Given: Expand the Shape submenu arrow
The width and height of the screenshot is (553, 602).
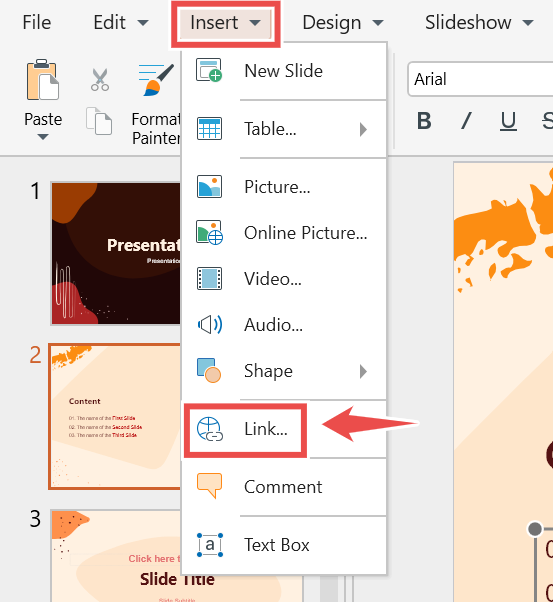Looking at the screenshot, I should pos(363,371).
